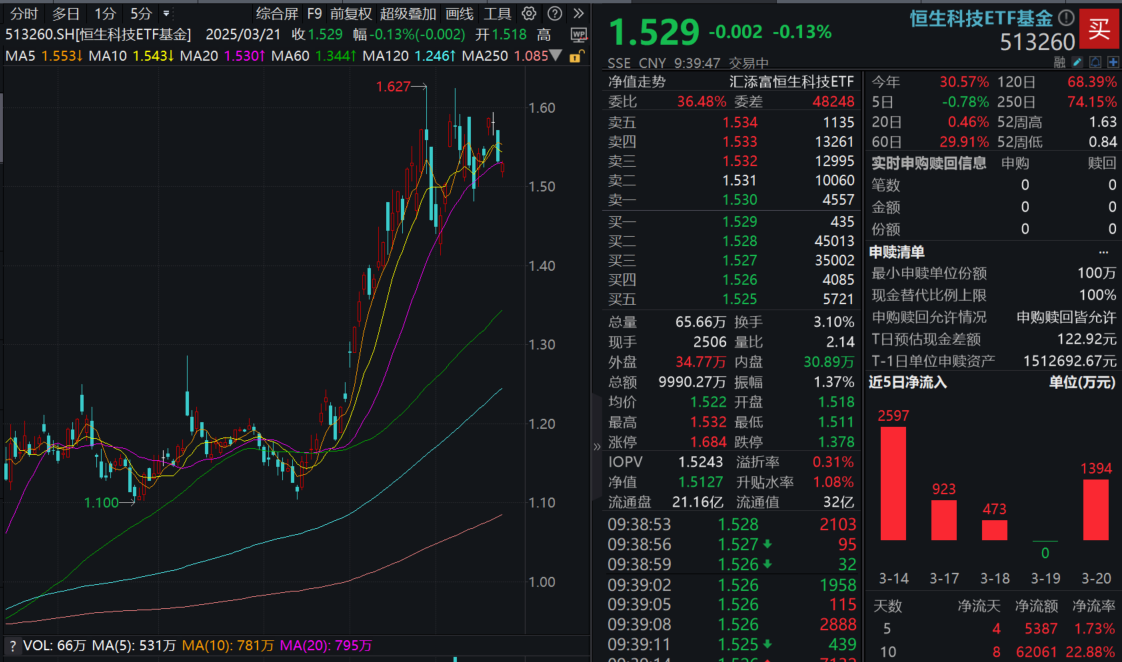Open the bell alert icon
The height and width of the screenshot is (662, 1122).
[x=1095, y=62]
